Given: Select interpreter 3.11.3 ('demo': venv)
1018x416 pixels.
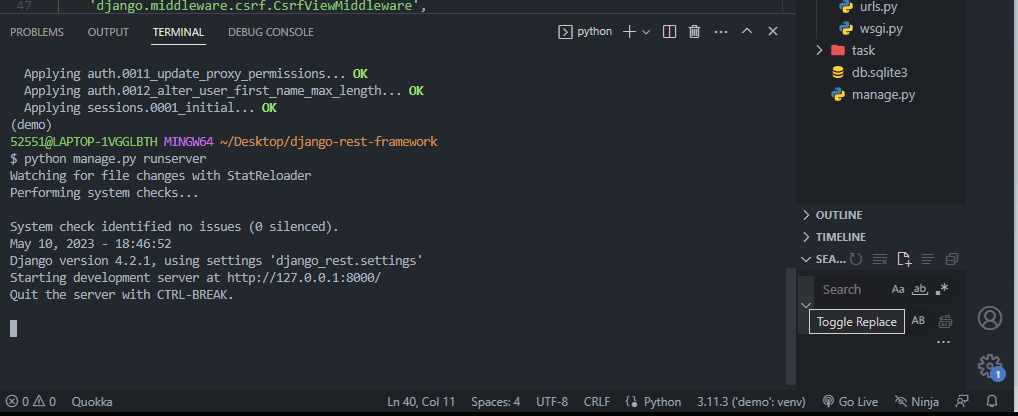Looking at the screenshot, I should [x=752, y=402].
